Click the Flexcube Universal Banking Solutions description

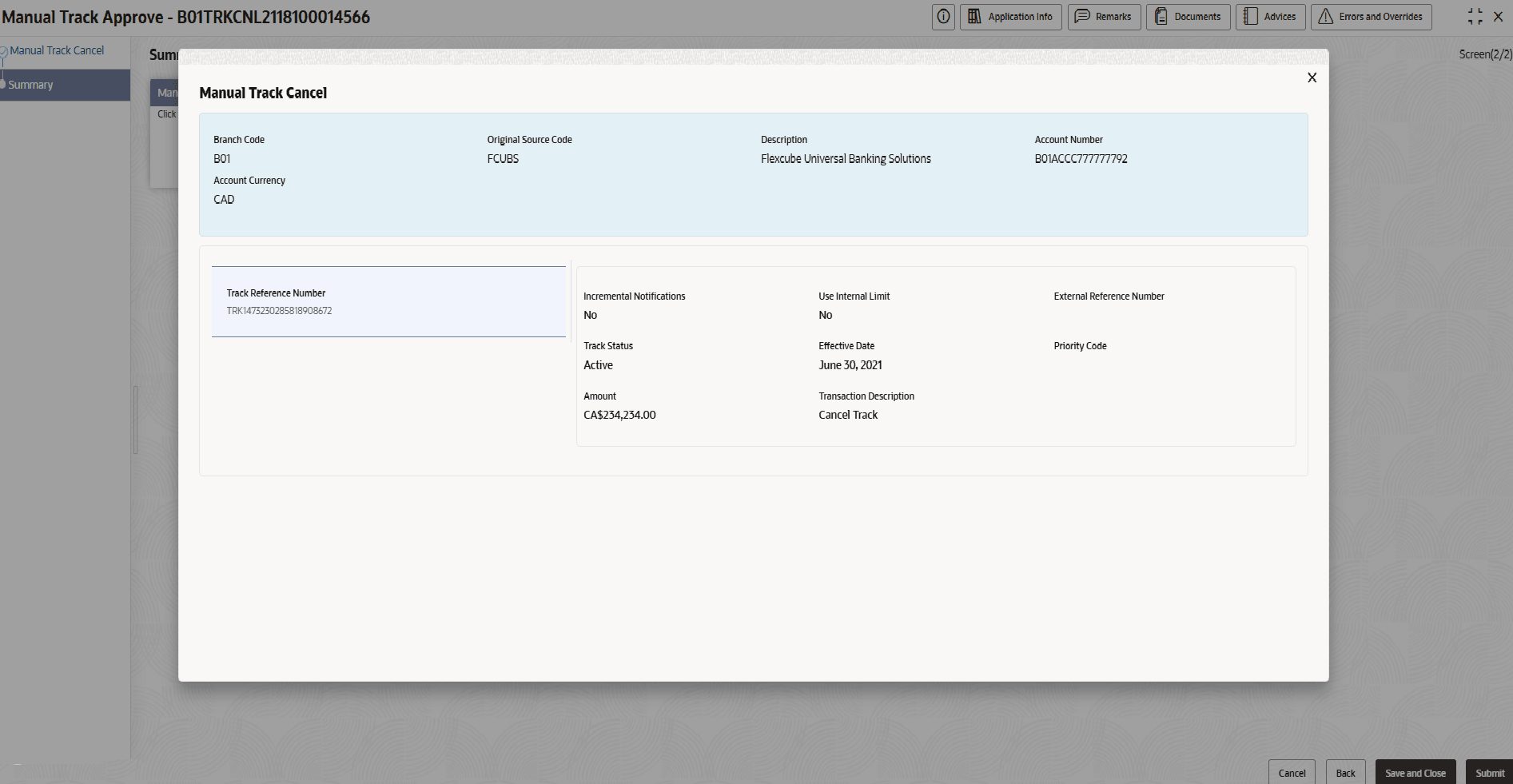pyautogui.click(x=846, y=159)
